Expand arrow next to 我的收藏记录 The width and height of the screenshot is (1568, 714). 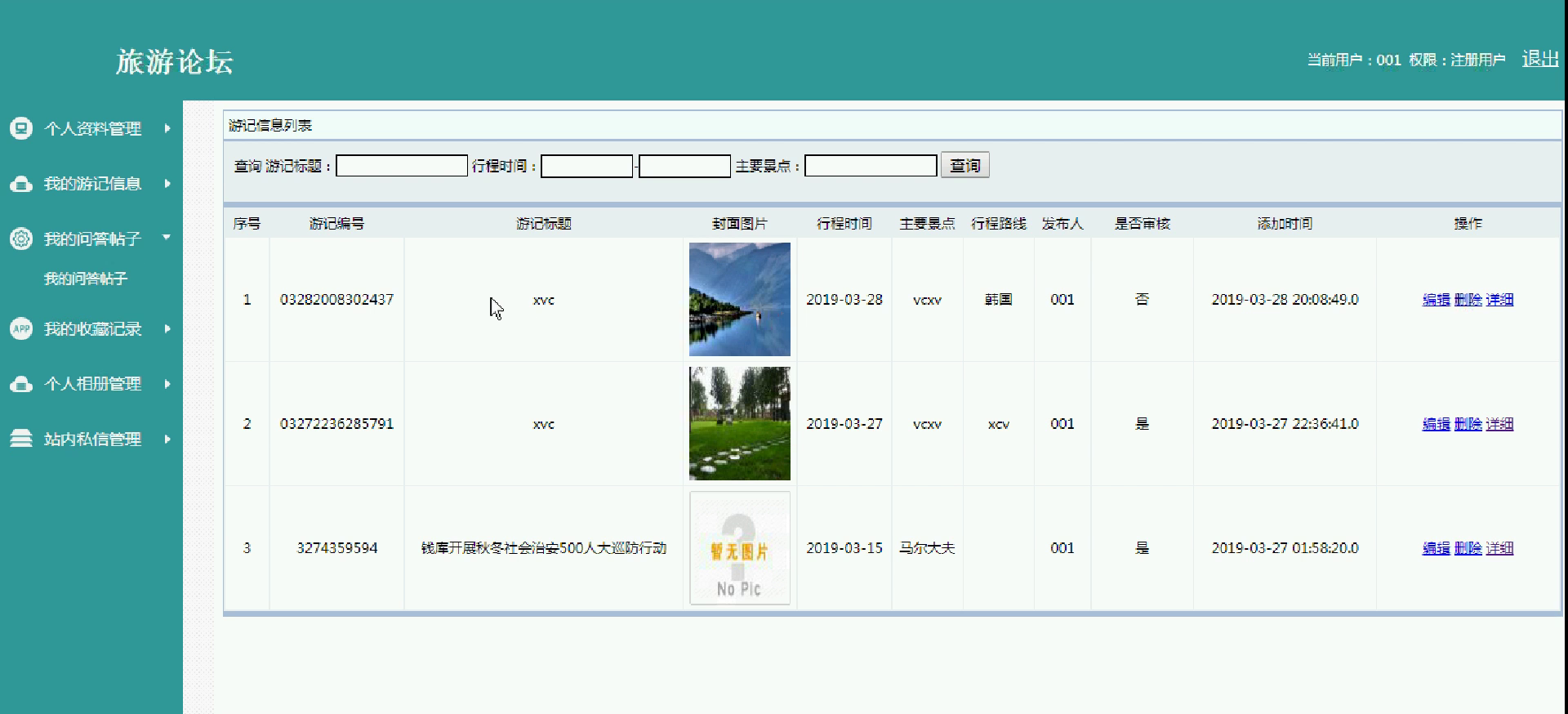(x=167, y=328)
